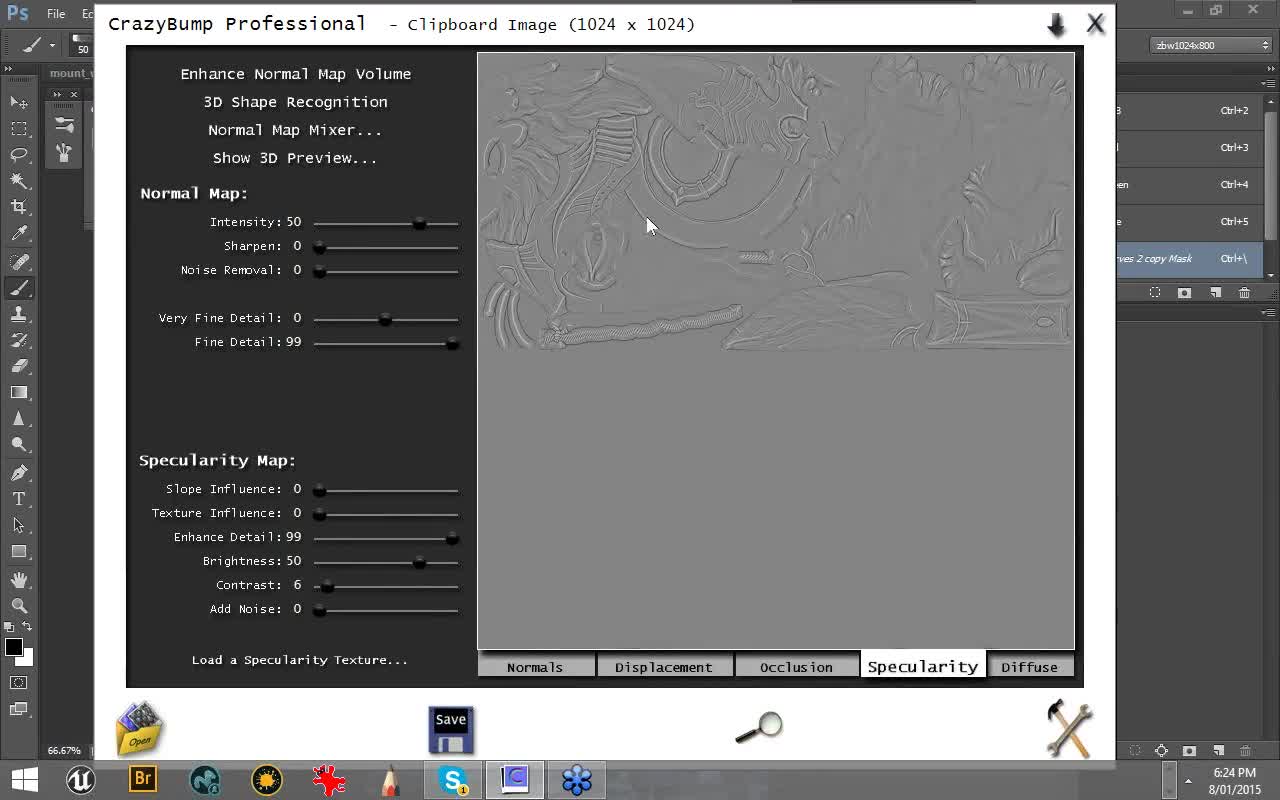This screenshot has width=1280, height=800.
Task: Select the Sharpen/Blur tool
Action: click(x=19, y=419)
